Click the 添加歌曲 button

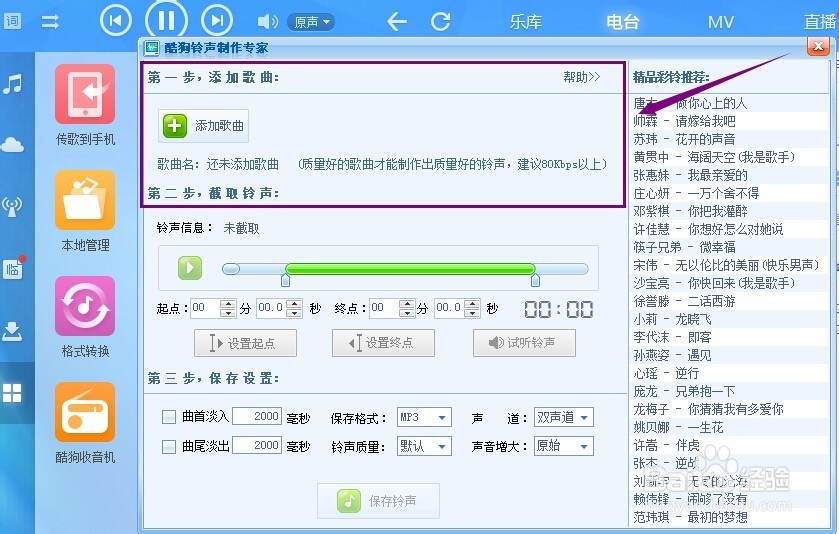[x=203, y=126]
